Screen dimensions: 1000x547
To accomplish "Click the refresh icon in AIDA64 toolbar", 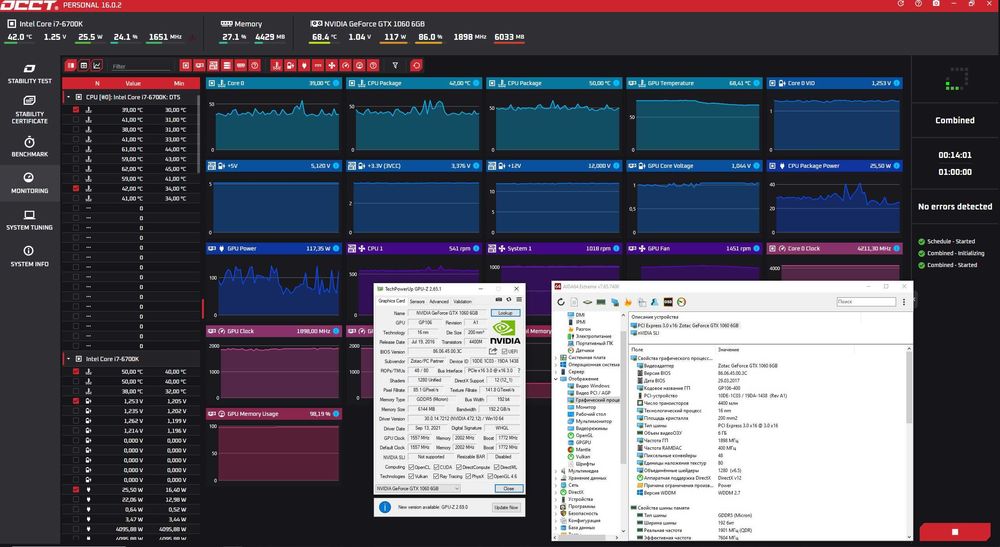I will (561, 302).
